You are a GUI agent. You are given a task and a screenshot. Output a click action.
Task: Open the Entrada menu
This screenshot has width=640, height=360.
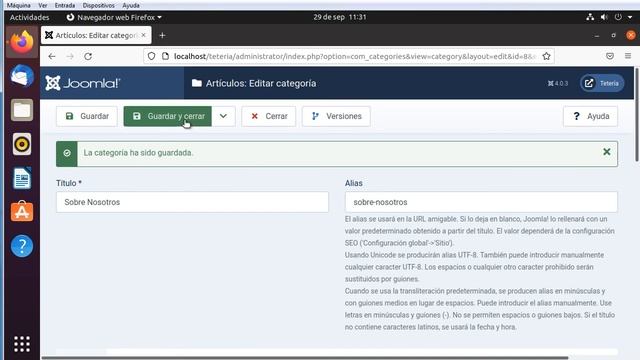coord(65,5)
